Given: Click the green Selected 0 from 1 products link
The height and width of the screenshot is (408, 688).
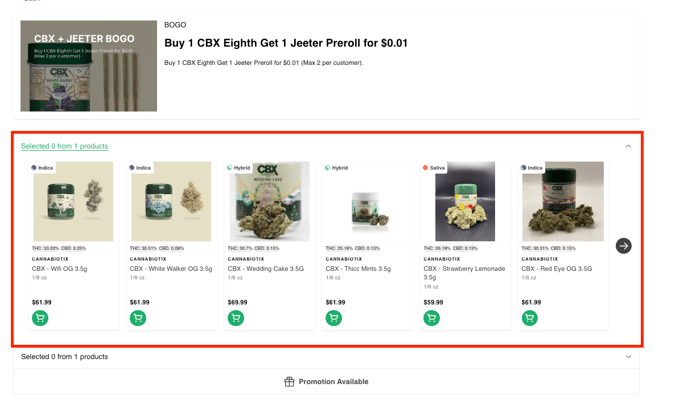Looking at the screenshot, I should tap(64, 146).
